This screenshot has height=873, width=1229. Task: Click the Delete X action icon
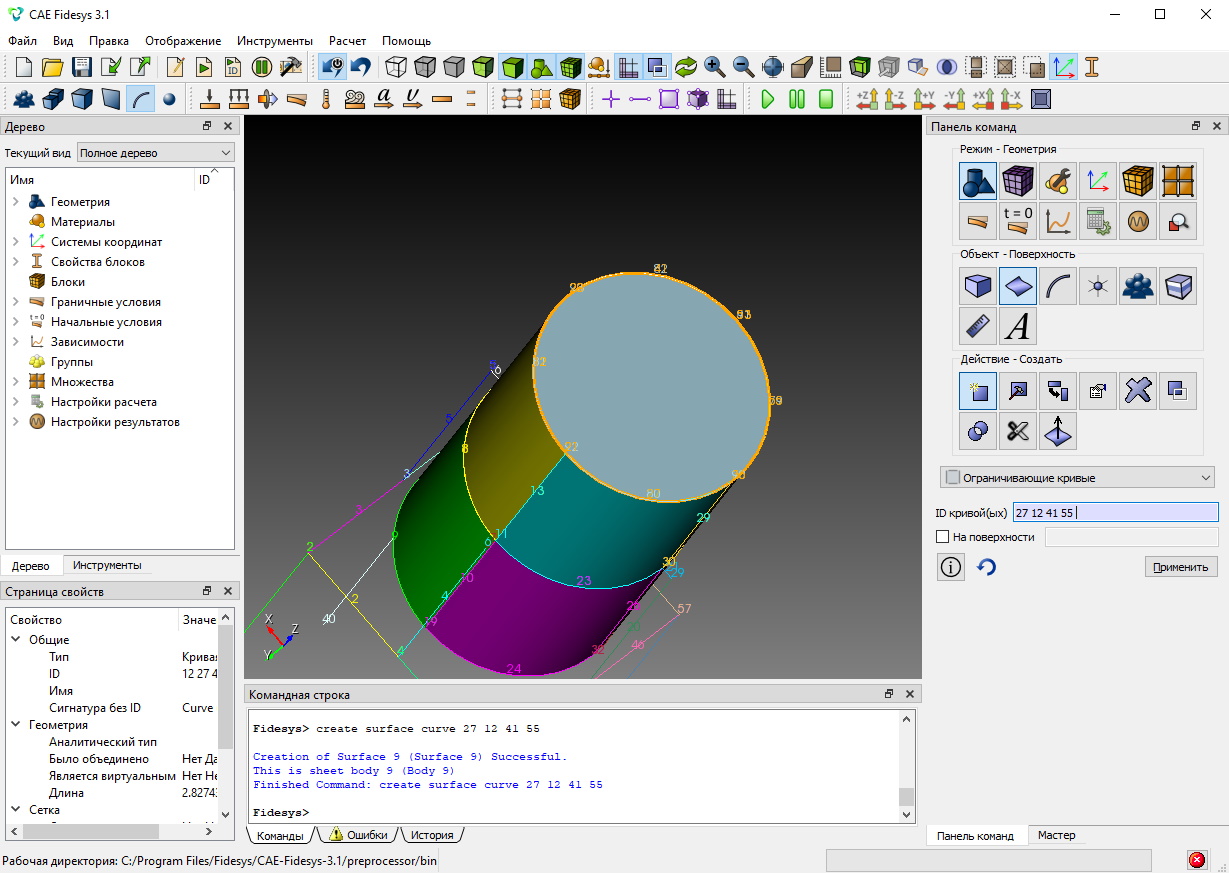(x=1138, y=391)
